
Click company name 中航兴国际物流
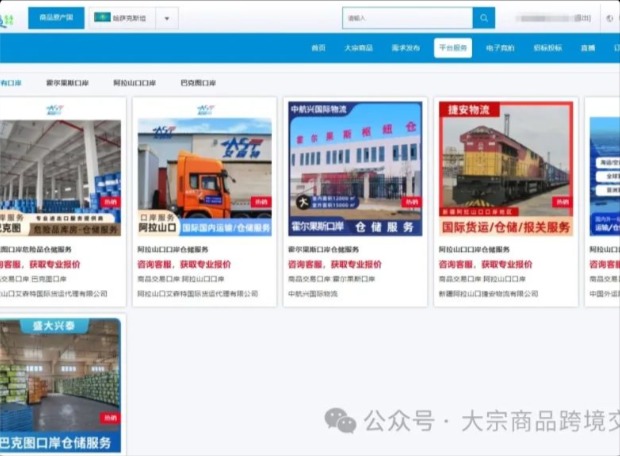313,294
